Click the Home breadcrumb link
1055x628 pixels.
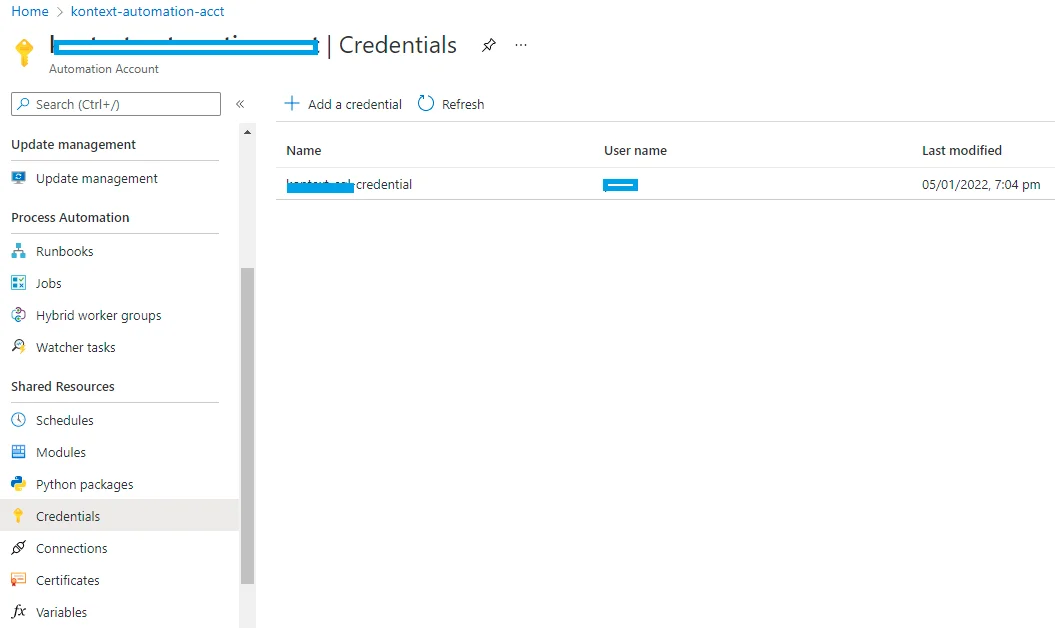[x=30, y=11]
